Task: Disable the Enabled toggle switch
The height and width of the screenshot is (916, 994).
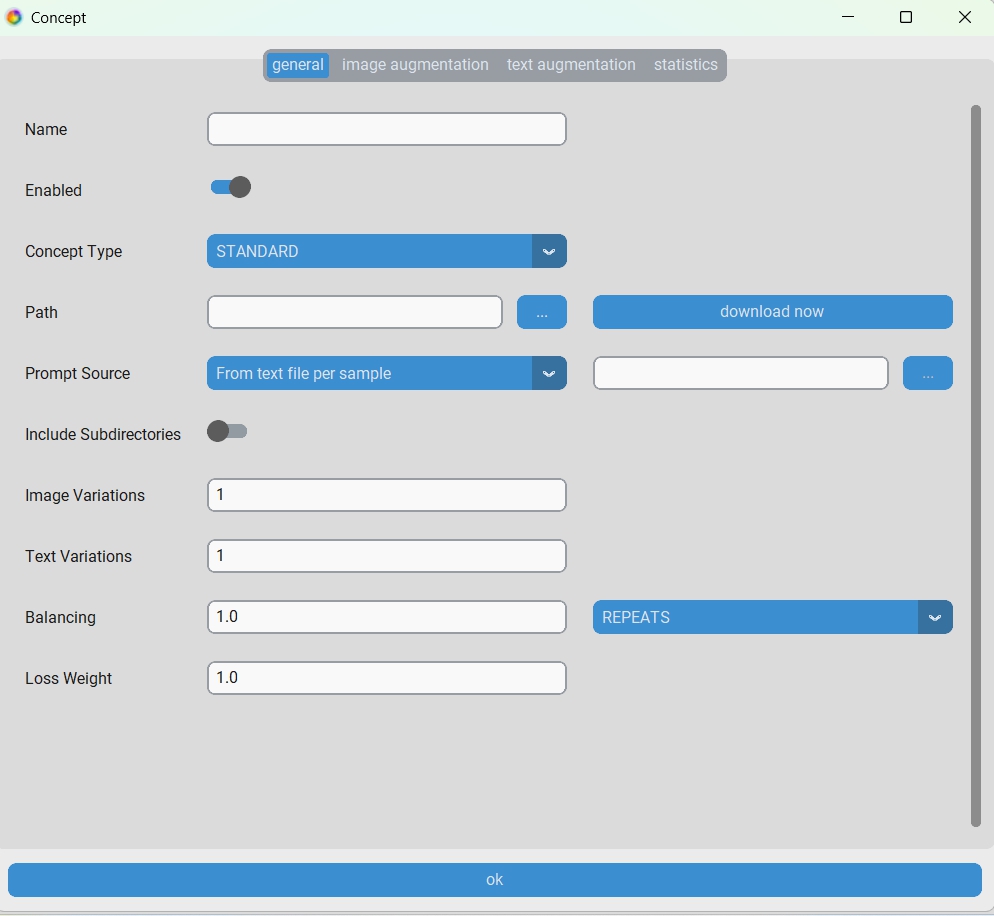Action: point(231,188)
